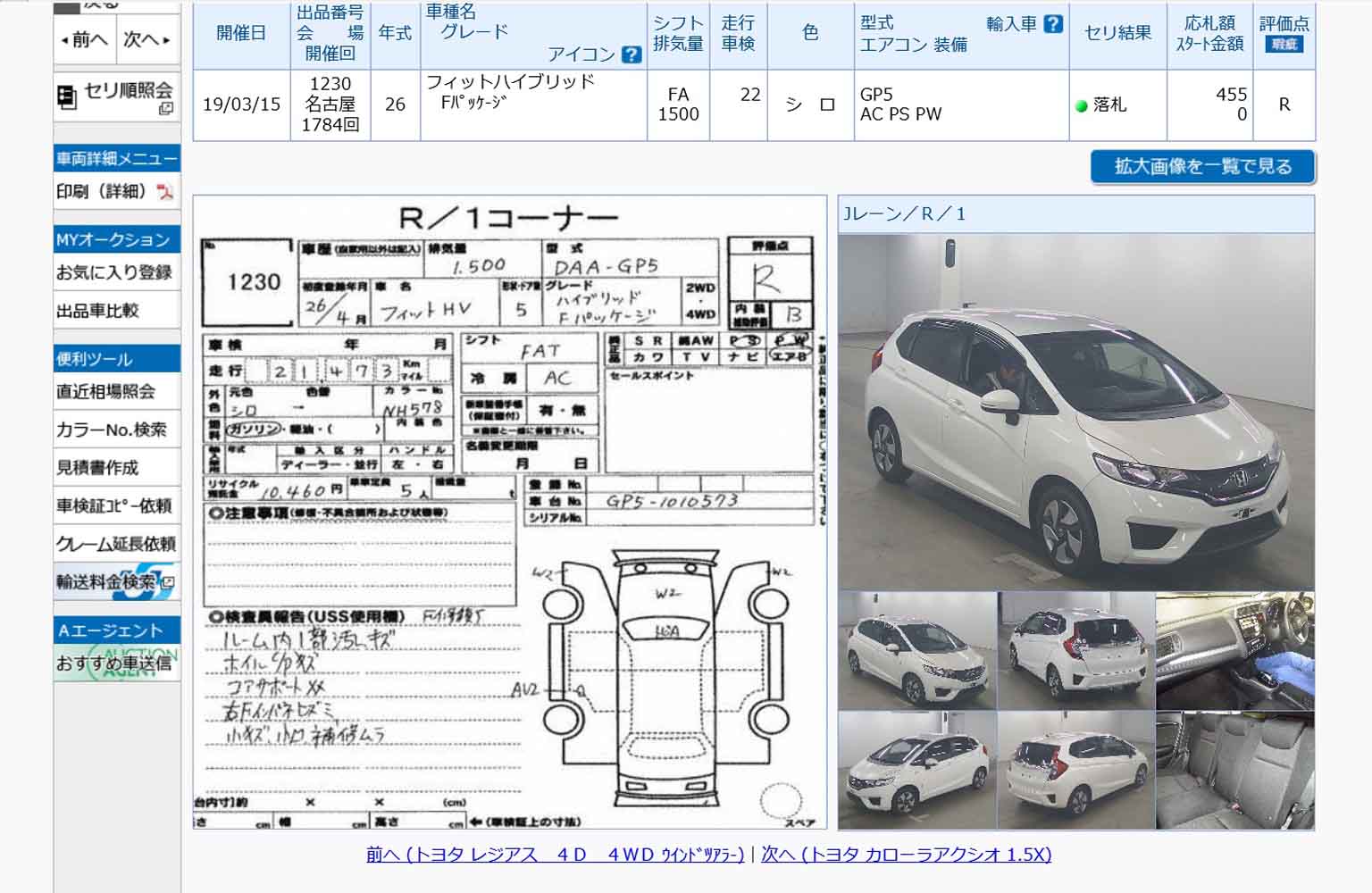Open the rear hatch thumbnail in bottom row
This screenshot has height=893, width=1372.
1075,770
